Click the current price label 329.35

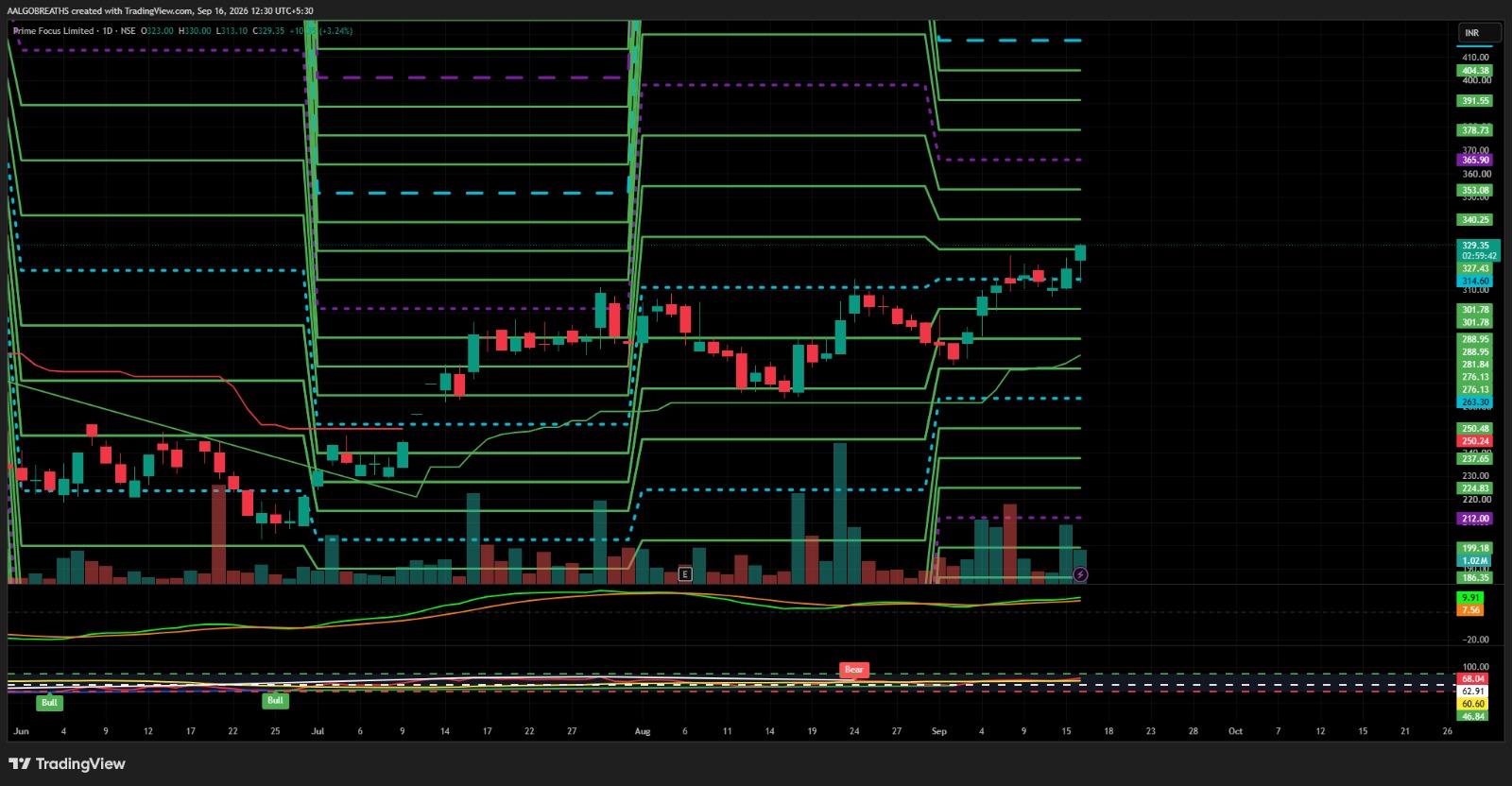pyautogui.click(x=1476, y=246)
